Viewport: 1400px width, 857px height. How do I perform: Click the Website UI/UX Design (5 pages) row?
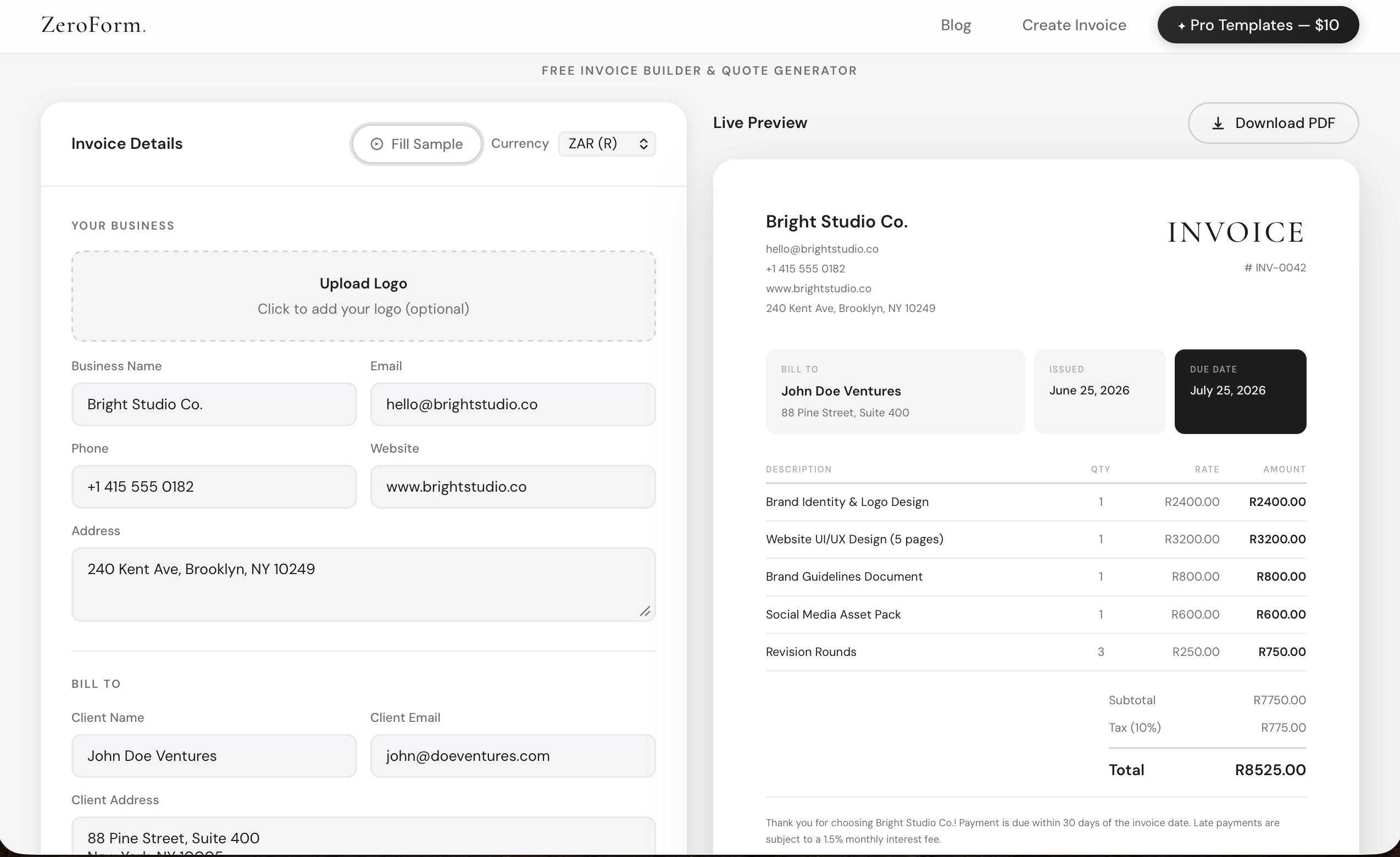(x=1035, y=539)
